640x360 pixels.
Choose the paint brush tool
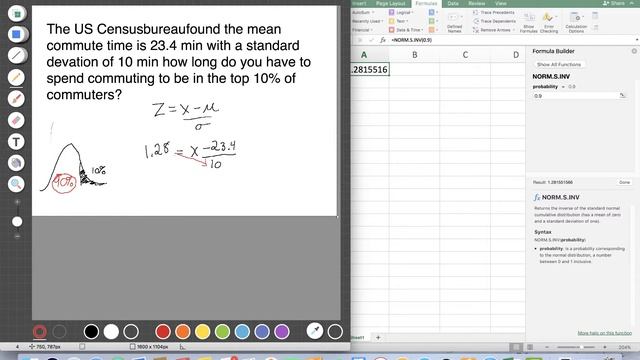(x=16, y=99)
